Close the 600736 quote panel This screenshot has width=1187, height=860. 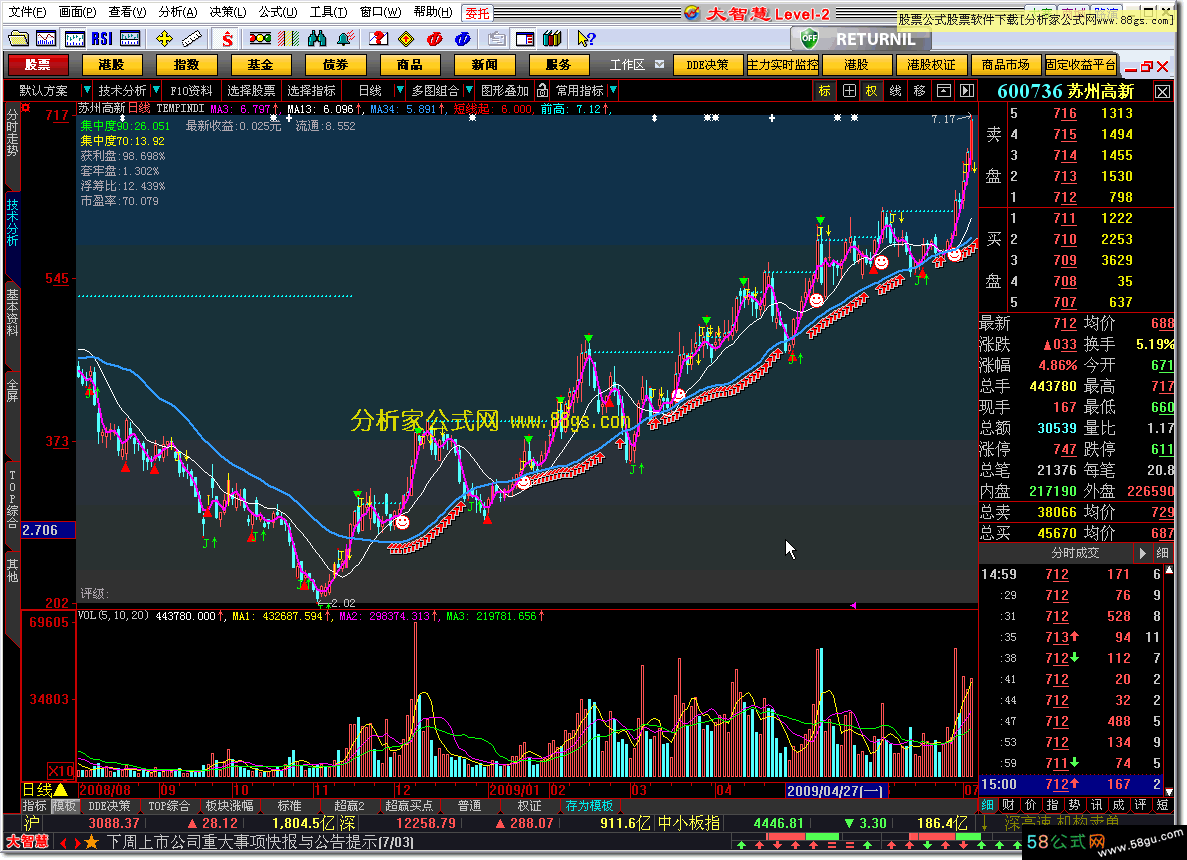(1162, 92)
